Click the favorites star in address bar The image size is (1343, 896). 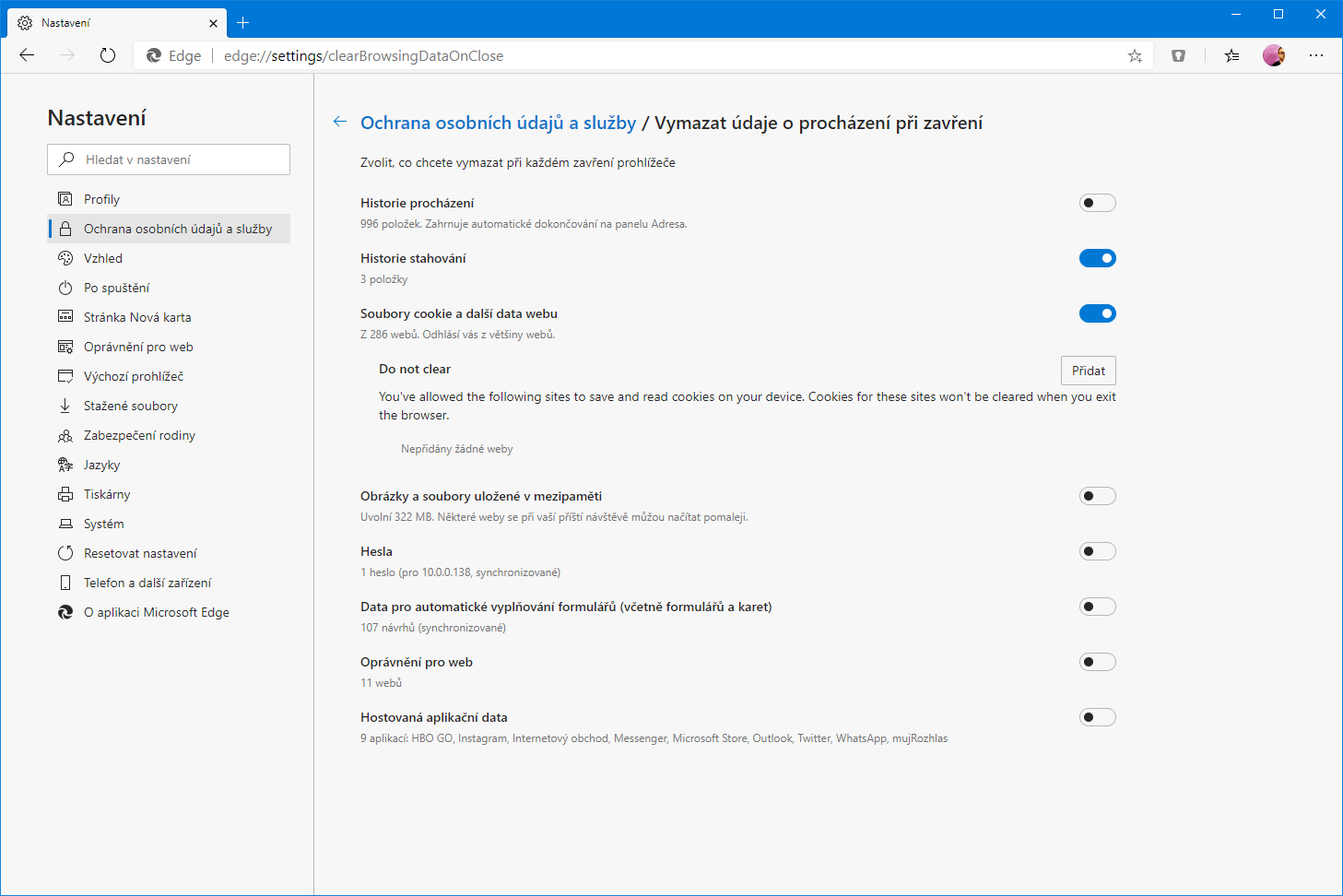pos(1135,55)
